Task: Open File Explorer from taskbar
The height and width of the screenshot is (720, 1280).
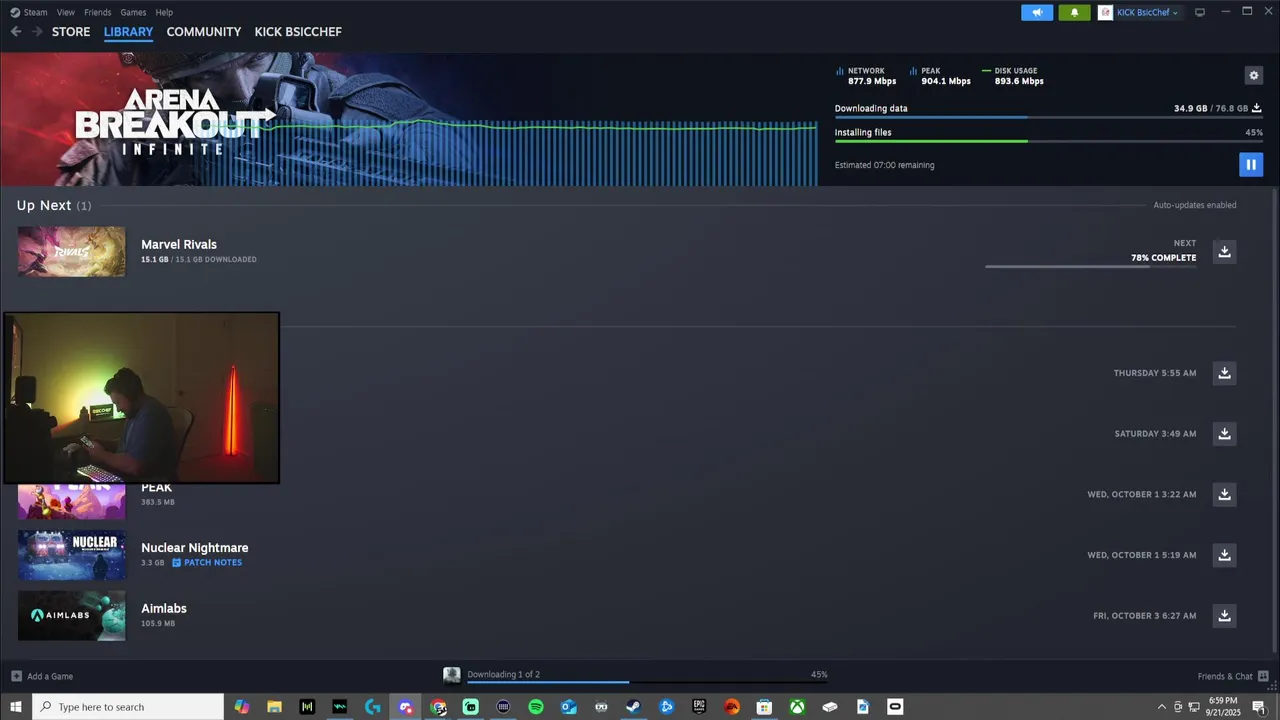Action: [274, 707]
